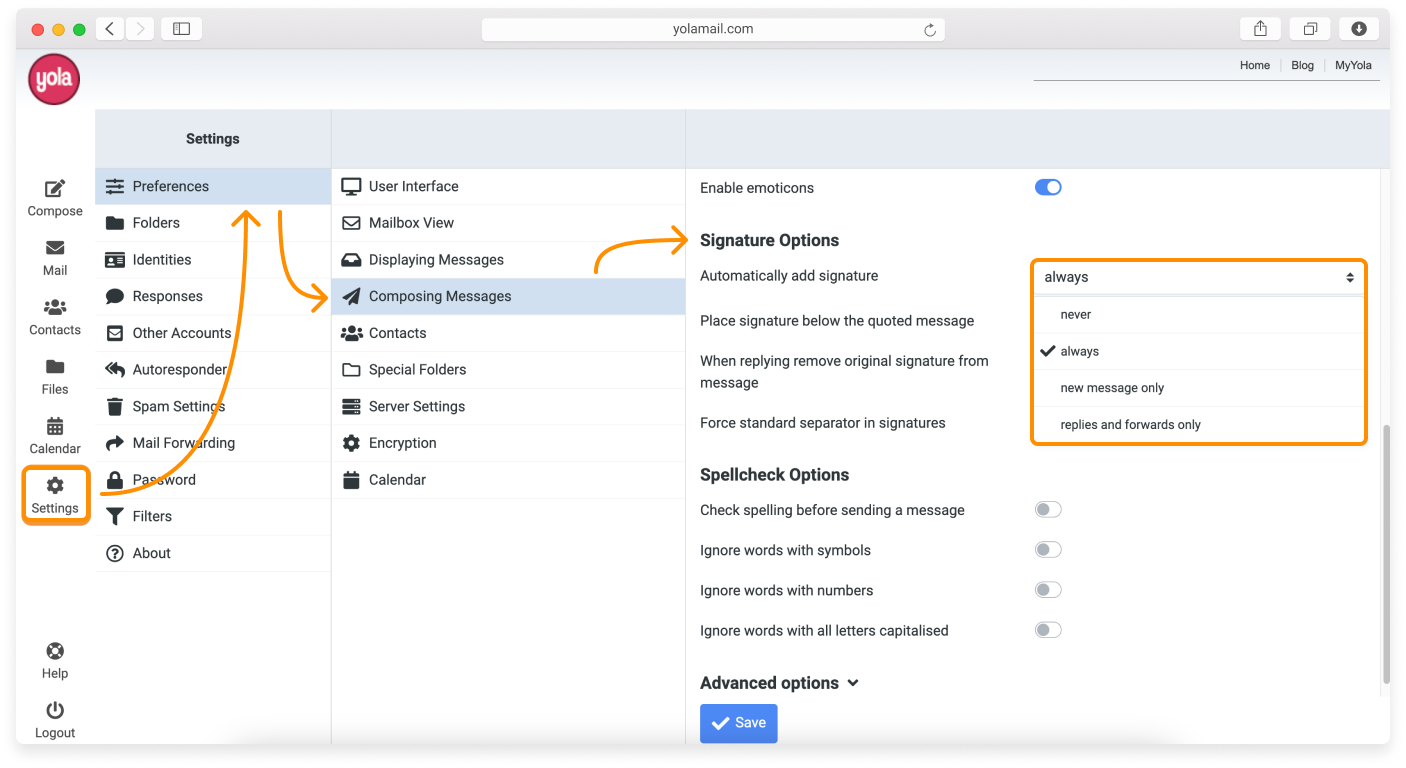The height and width of the screenshot is (768, 1406).
Task: Select Mailbox View settings section
Action: (x=411, y=223)
